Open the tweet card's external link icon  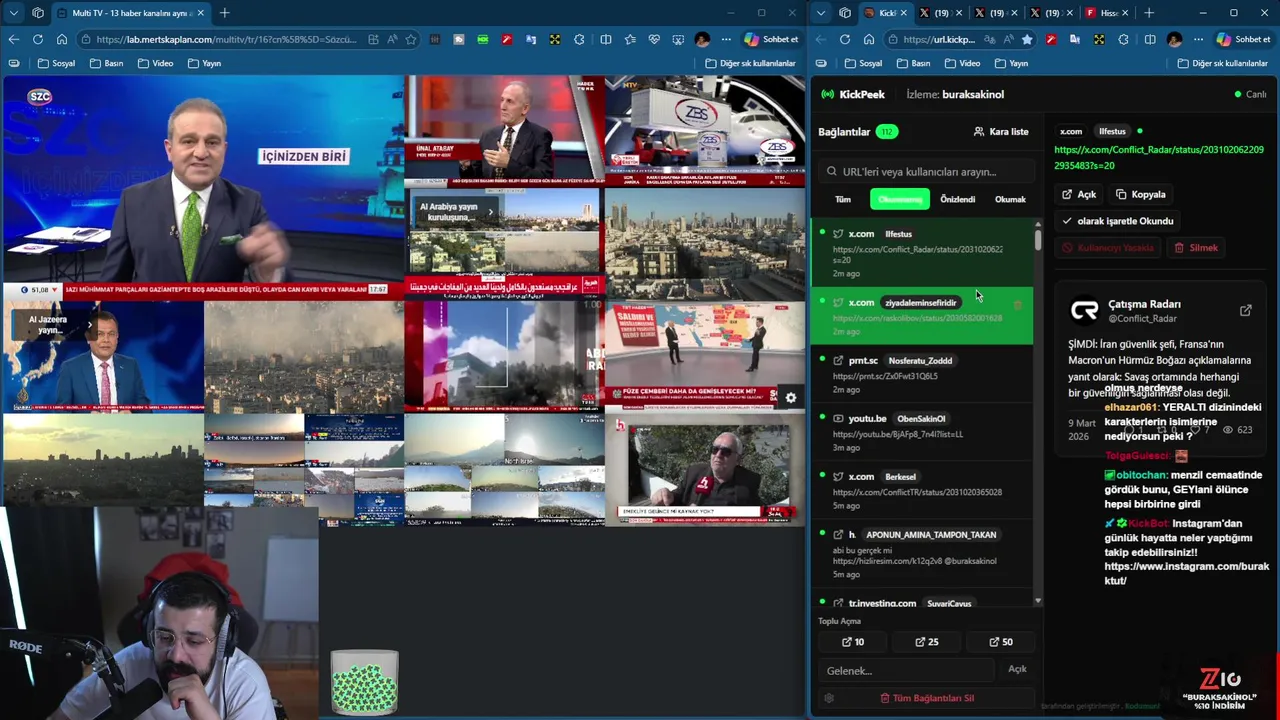point(1245,311)
